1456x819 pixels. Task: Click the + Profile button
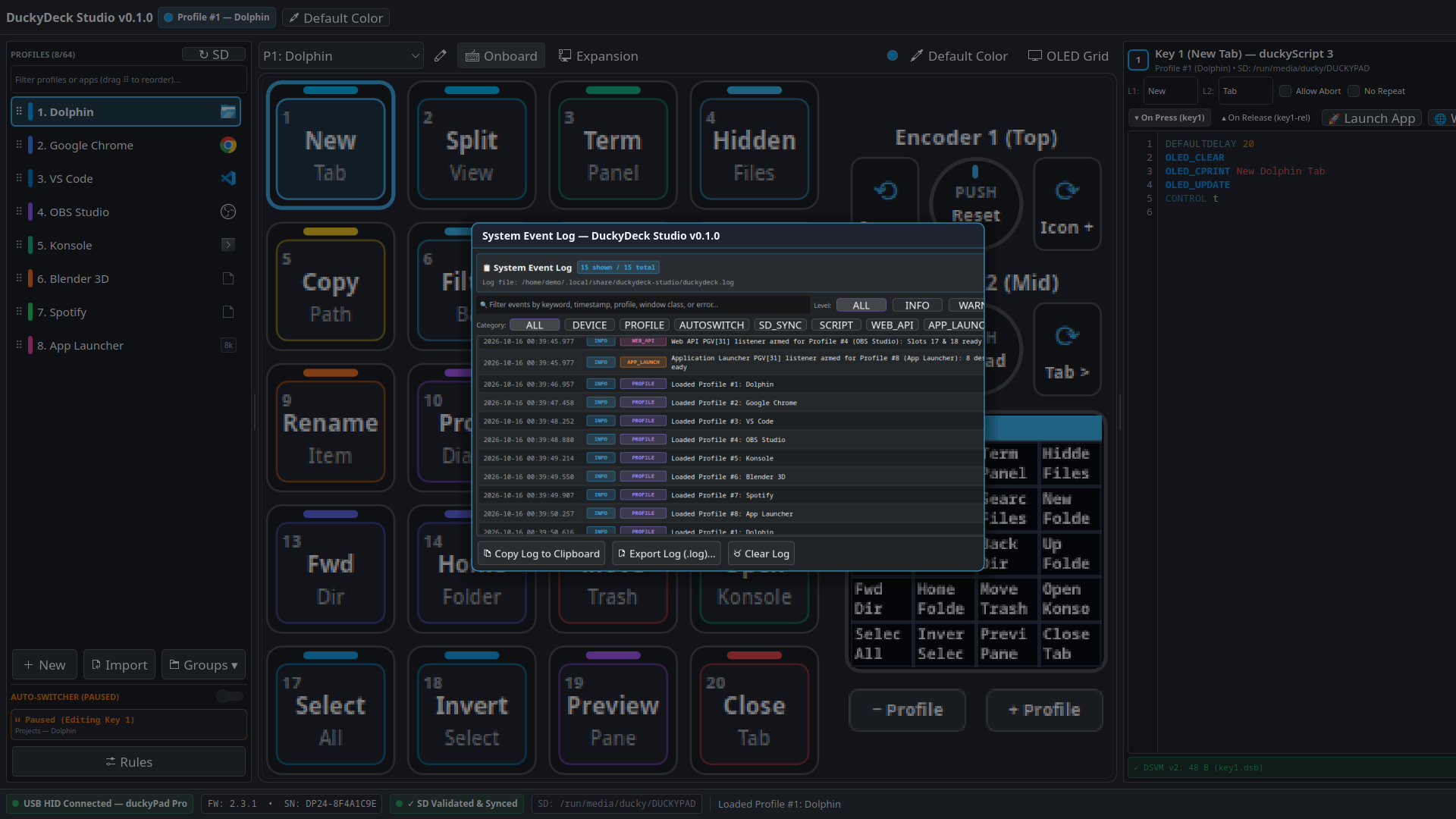(1044, 710)
